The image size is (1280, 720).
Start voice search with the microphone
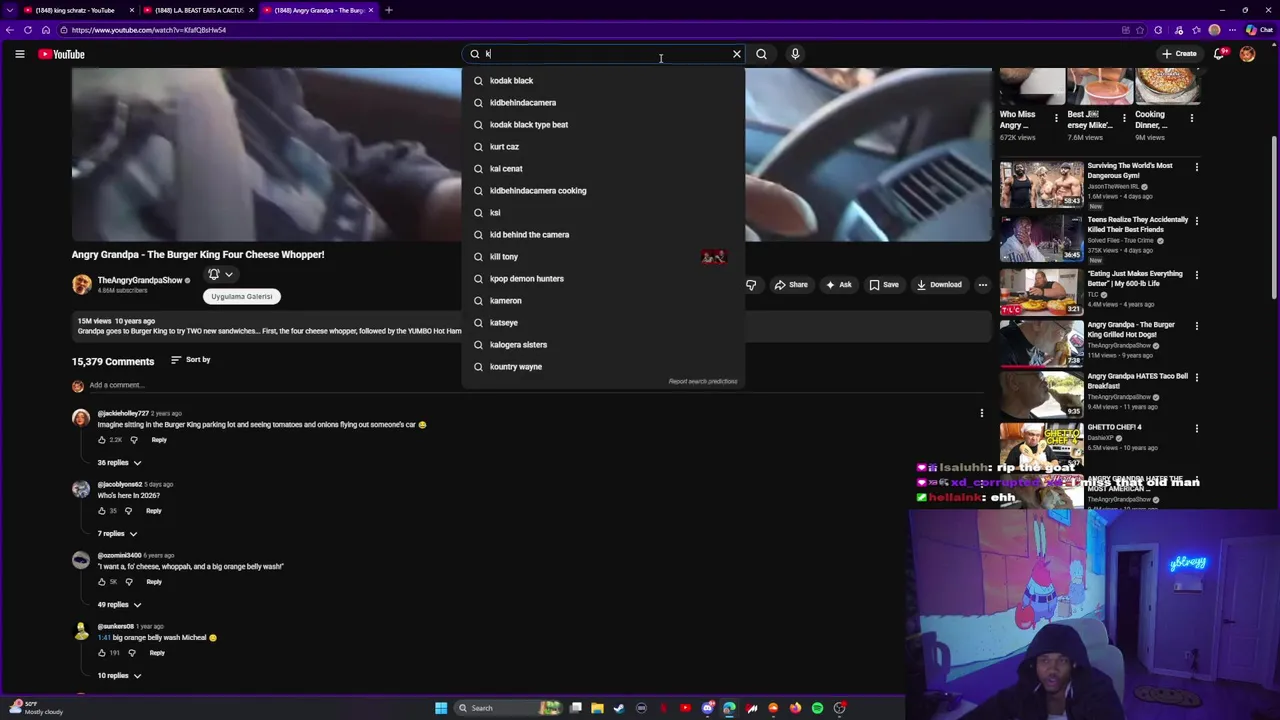coord(795,54)
